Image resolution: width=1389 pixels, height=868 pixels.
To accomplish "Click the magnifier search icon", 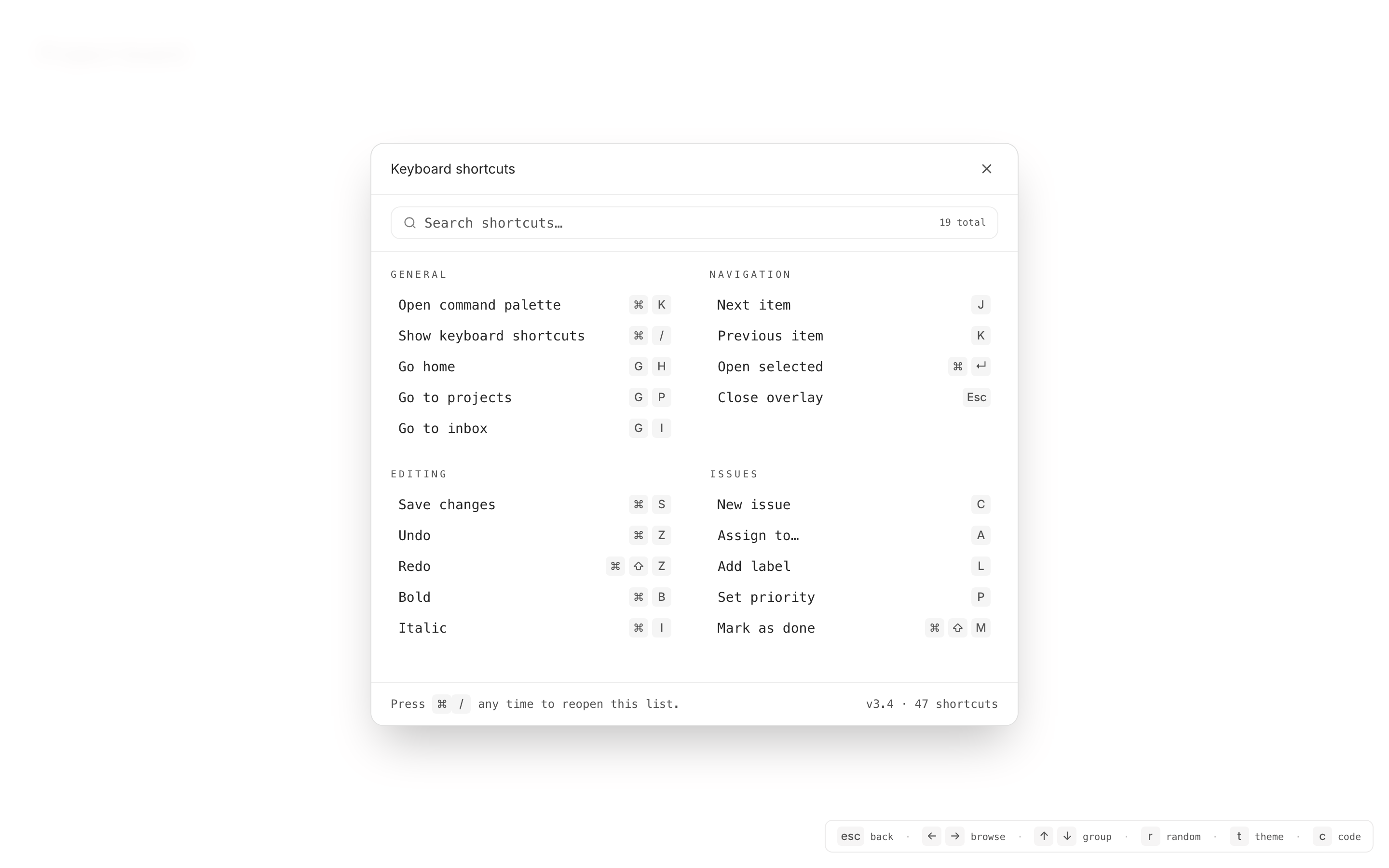I will coord(409,223).
